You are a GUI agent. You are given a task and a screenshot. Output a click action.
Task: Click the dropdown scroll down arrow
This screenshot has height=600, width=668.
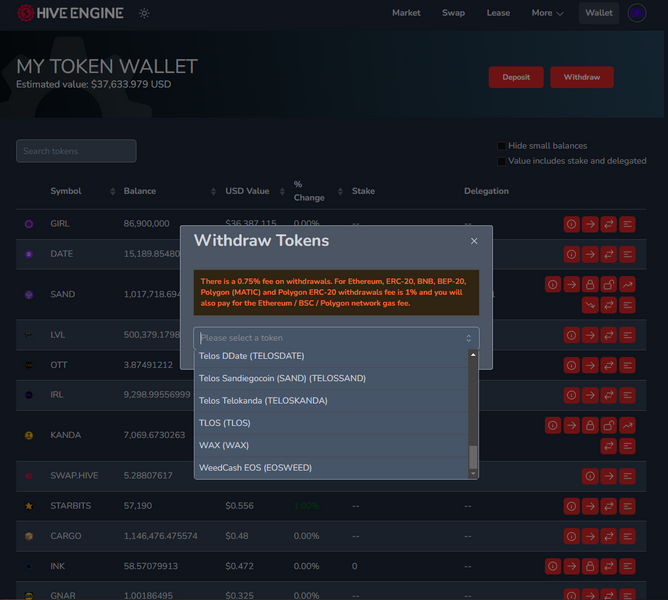[x=473, y=474]
